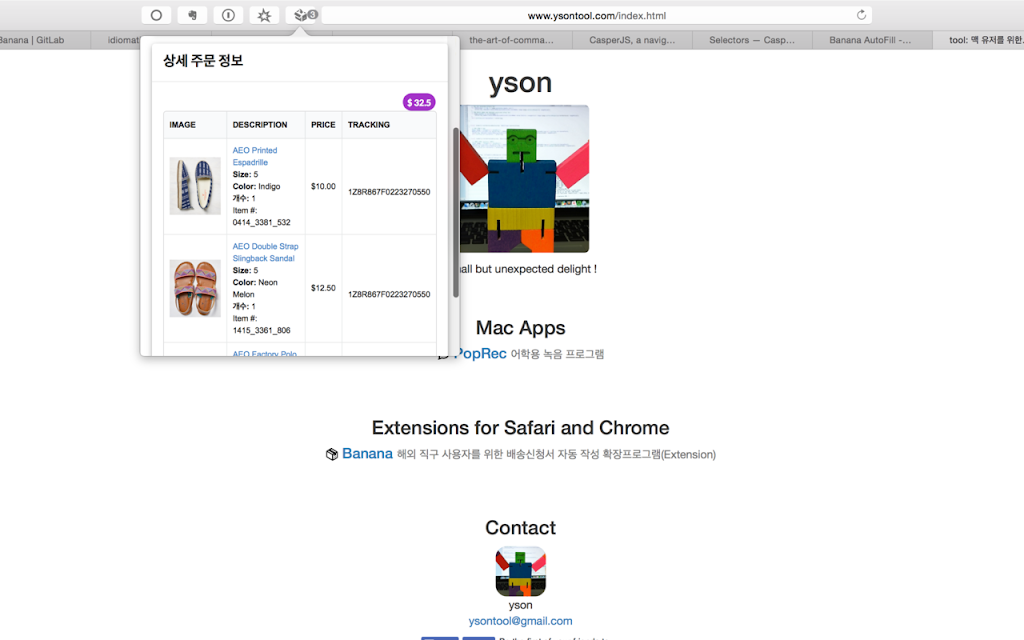
Task: Click item number 1415_3361_806
Action: tap(261, 330)
